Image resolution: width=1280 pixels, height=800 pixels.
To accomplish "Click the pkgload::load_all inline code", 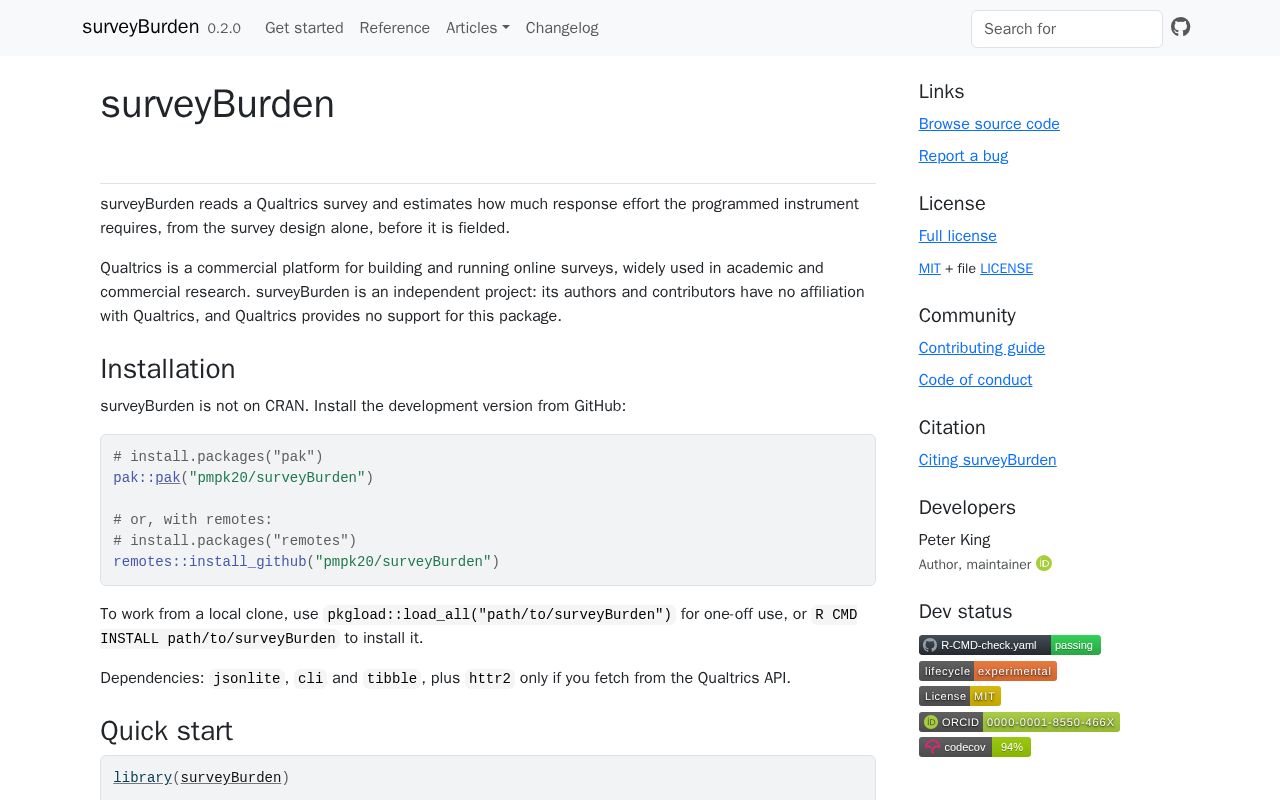I will [x=500, y=614].
